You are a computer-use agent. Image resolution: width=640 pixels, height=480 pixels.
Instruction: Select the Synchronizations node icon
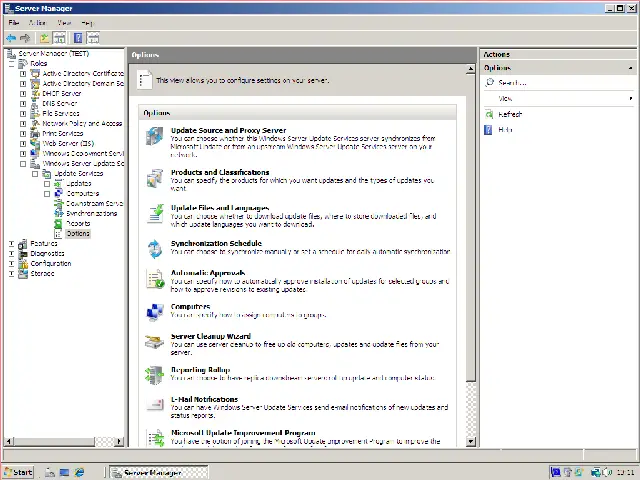pos(58,213)
